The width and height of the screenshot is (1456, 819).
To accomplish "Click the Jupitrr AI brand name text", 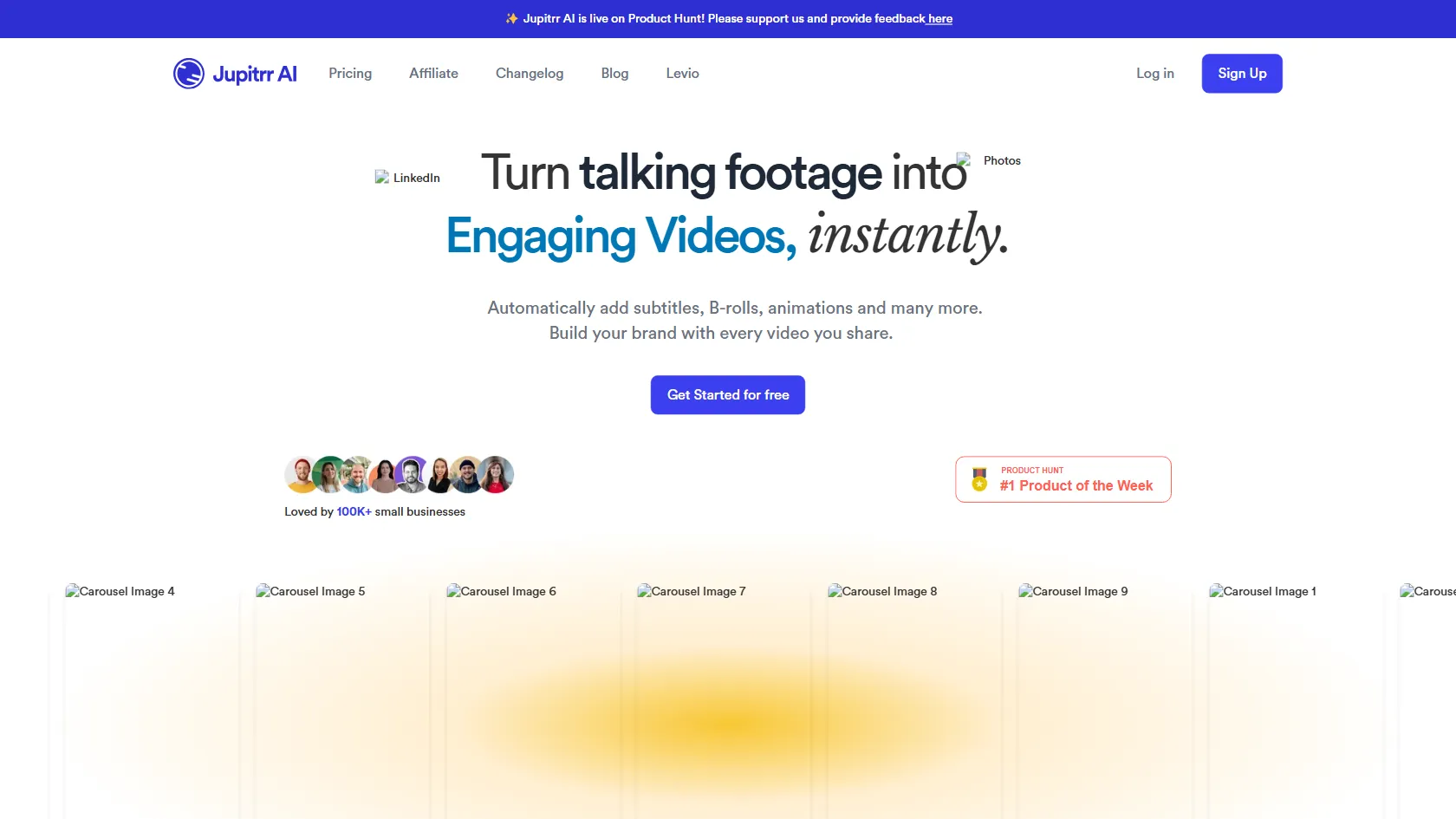I will (x=255, y=75).
